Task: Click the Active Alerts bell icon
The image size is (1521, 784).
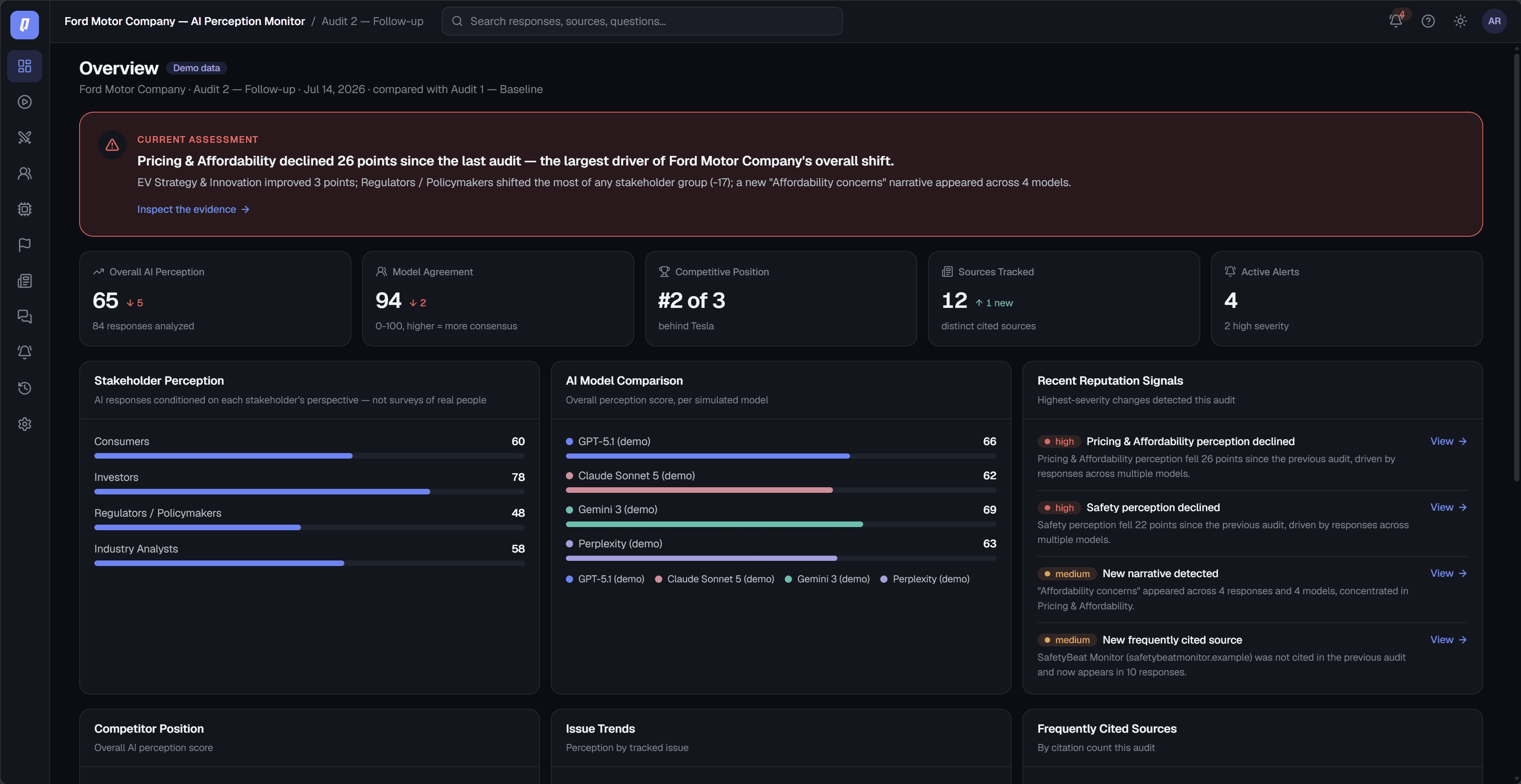Action: pos(1230,272)
